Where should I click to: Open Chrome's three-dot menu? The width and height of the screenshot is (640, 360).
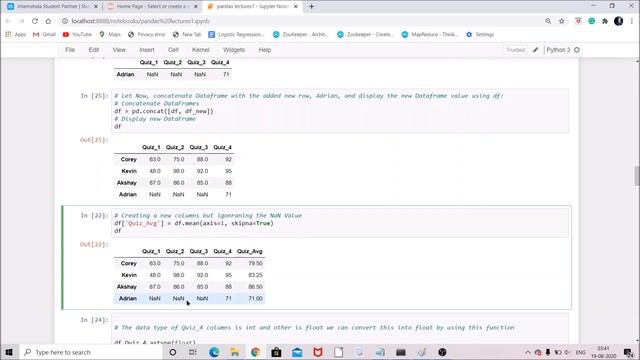click(x=631, y=21)
